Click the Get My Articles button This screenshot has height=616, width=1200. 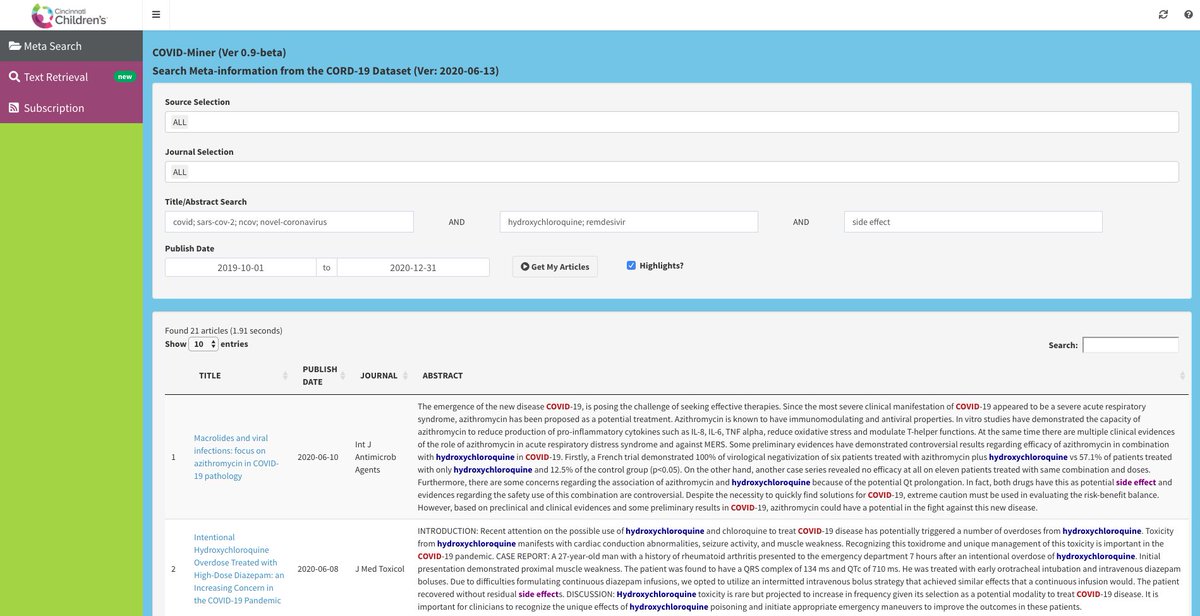click(555, 266)
